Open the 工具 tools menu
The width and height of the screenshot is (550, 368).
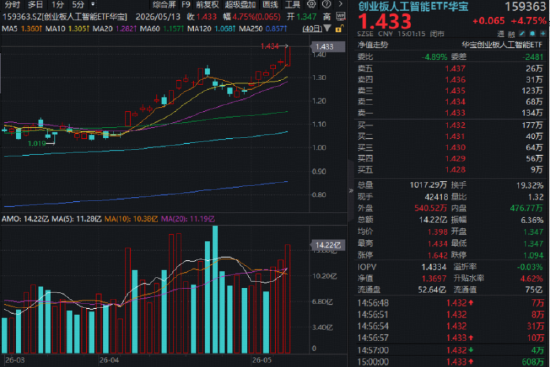(292, 5)
